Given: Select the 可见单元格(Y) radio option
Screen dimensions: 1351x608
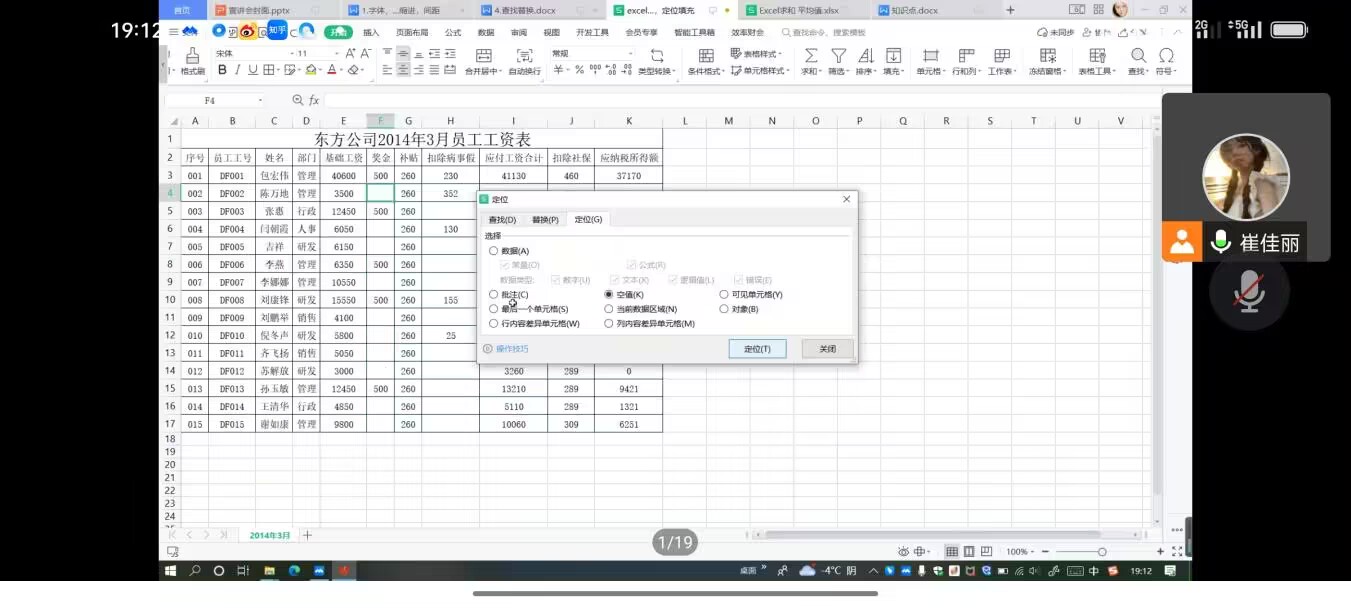Looking at the screenshot, I should pyautogui.click(x=724, y=295).
